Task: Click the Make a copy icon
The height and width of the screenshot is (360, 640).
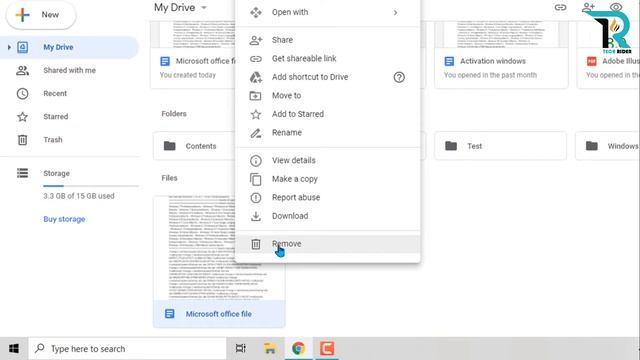Action: click(x=256, y=179)
